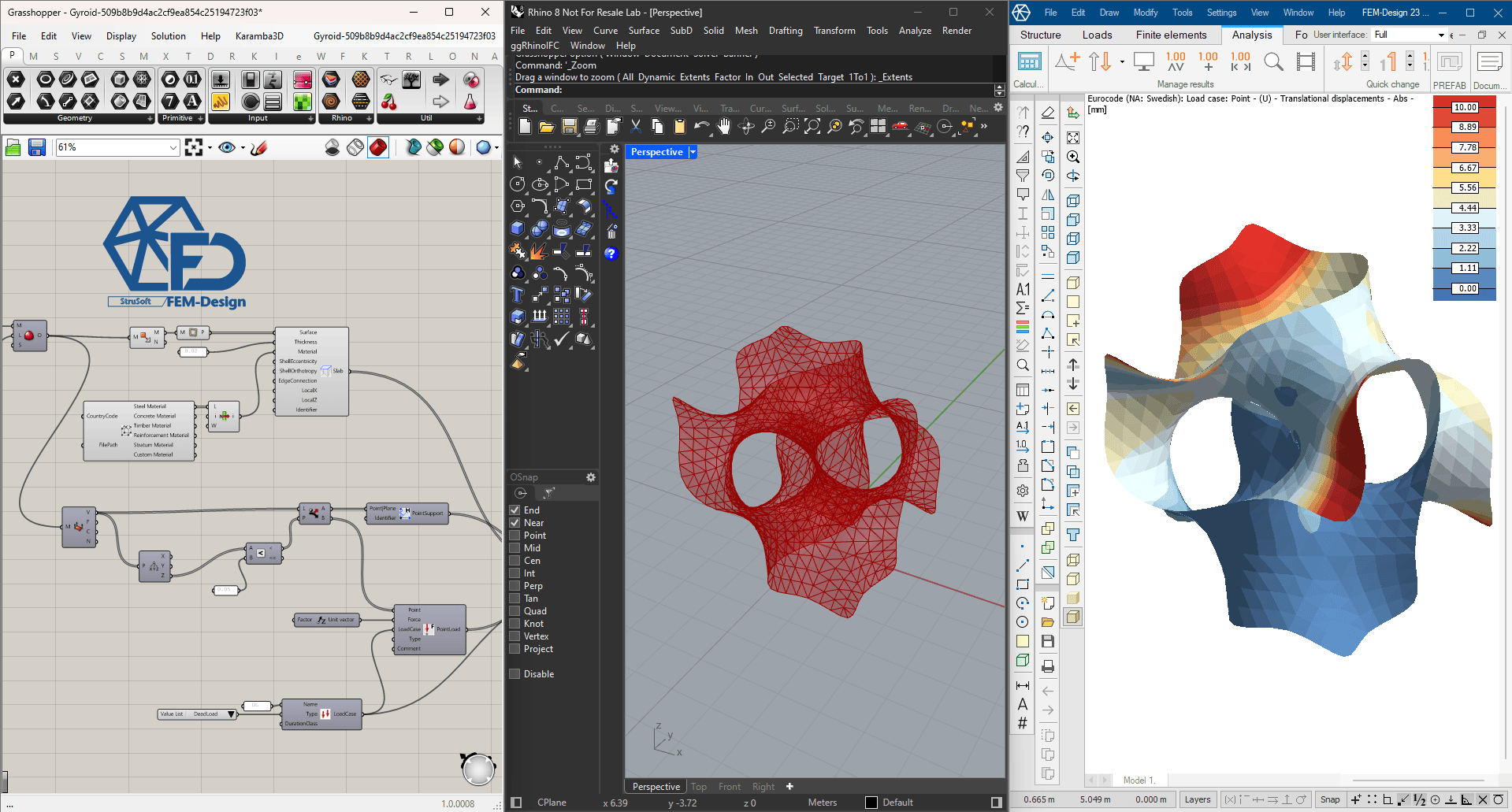This screenshot has height=812, width=1512.
Task: Toggle the Near osnap checkbox
Action: point(515,523)
